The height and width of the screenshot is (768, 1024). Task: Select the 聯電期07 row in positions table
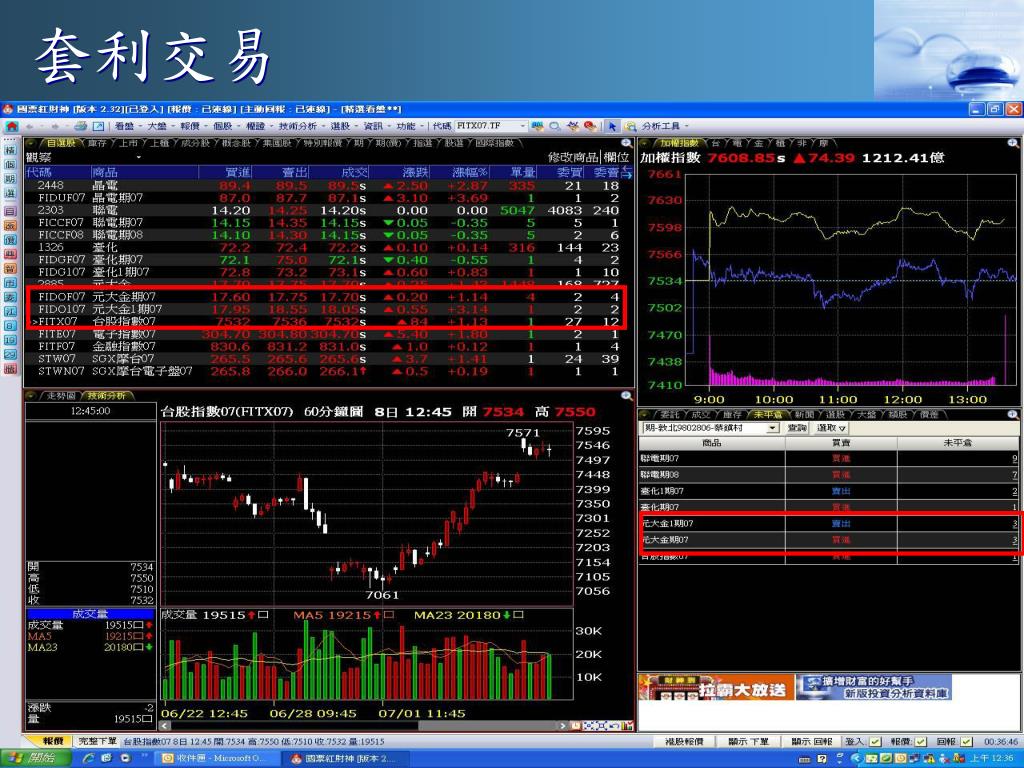click(x=828, y=458)
